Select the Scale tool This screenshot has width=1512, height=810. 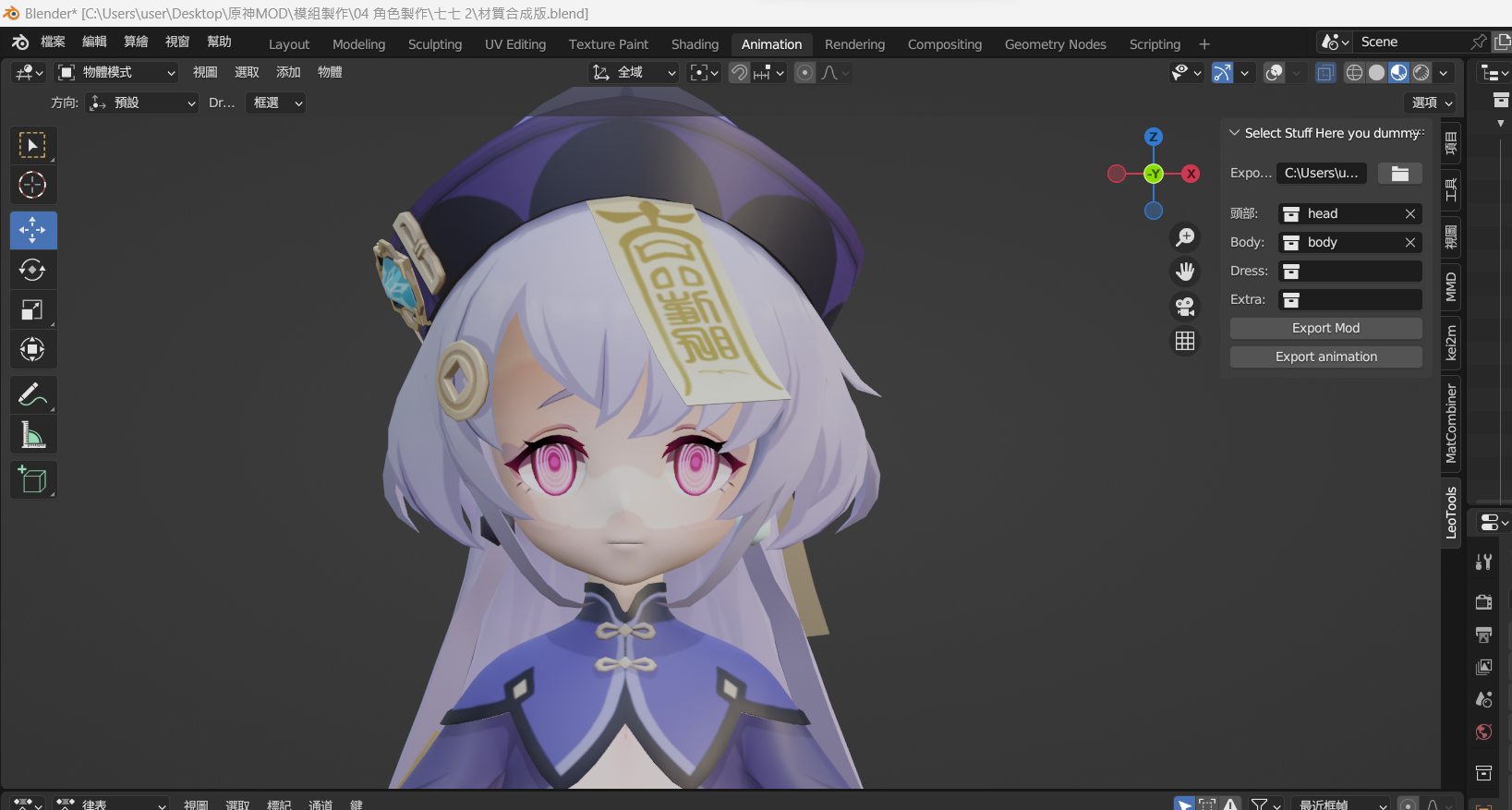coord(33,309)
